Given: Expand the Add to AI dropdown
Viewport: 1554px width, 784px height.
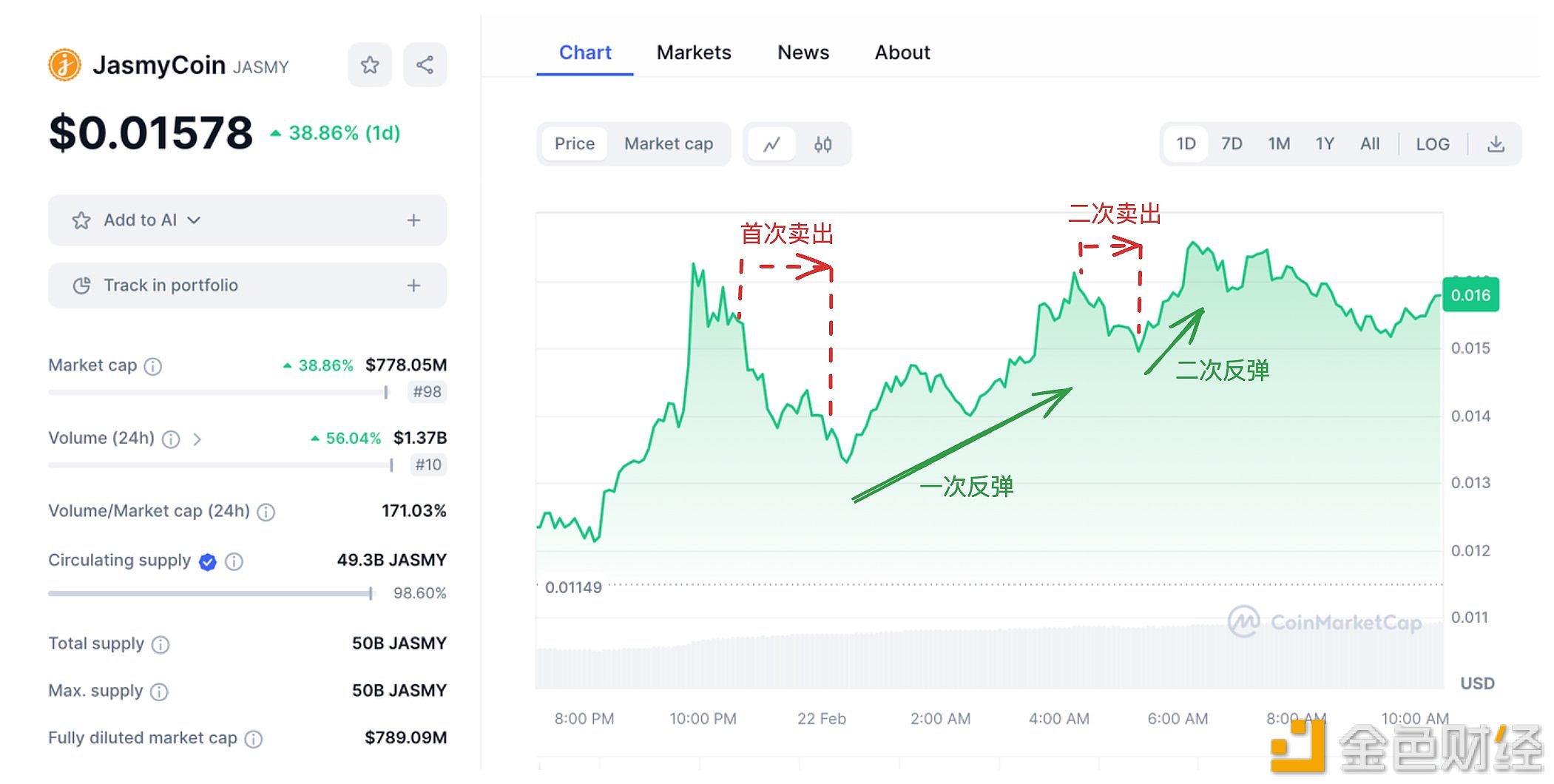Looking at the screenshot, I should [194, 220].
